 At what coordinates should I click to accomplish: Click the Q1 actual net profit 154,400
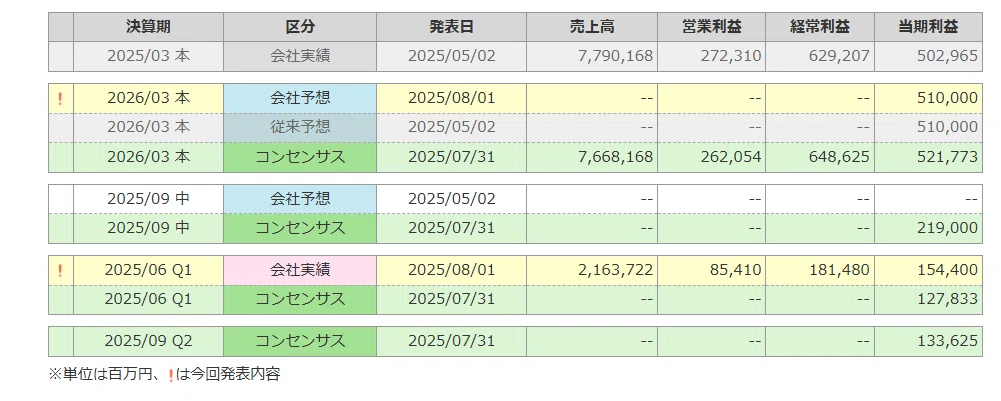(x=947, y=271)
